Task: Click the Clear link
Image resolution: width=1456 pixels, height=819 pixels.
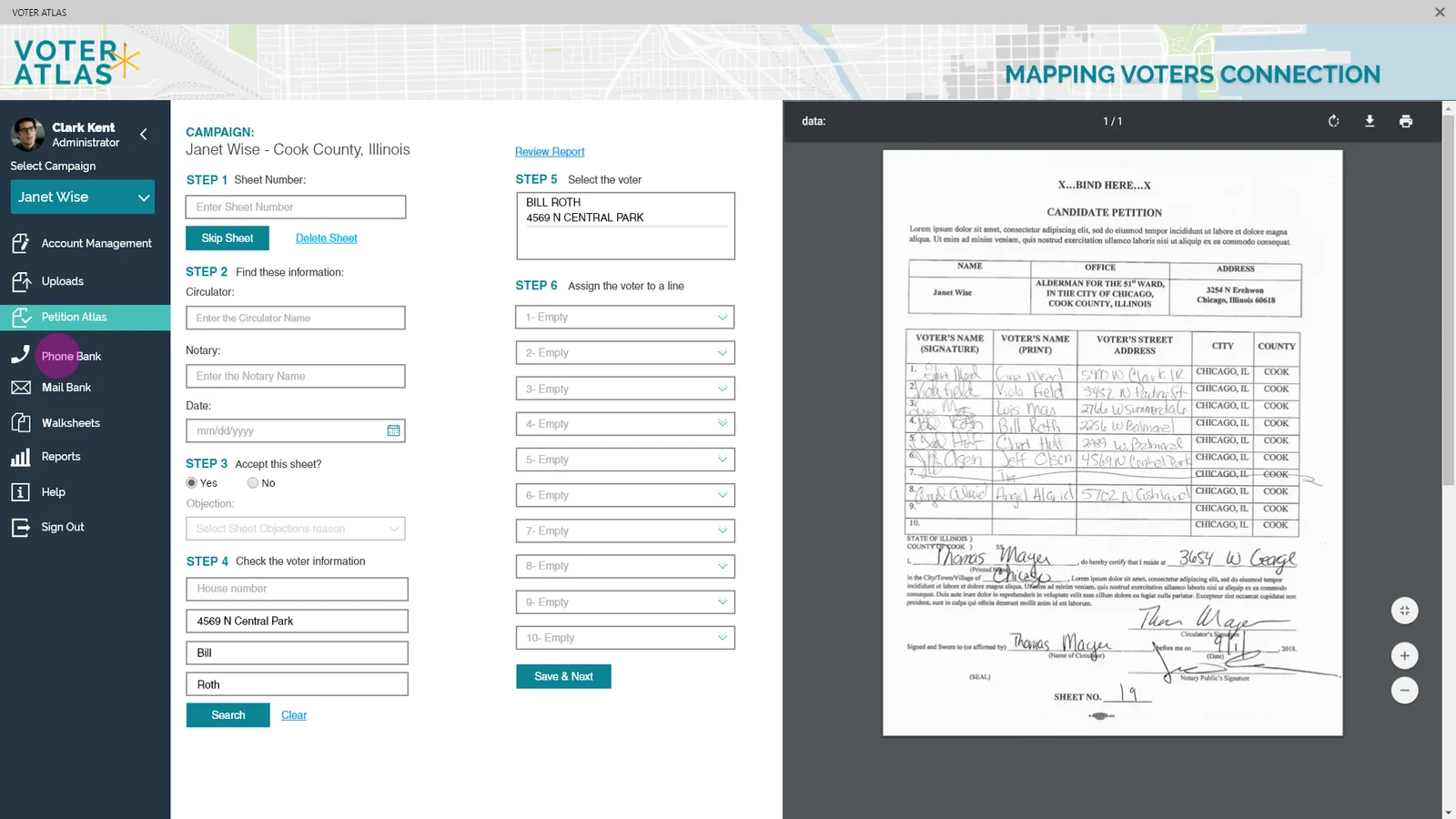Action: 294,715
